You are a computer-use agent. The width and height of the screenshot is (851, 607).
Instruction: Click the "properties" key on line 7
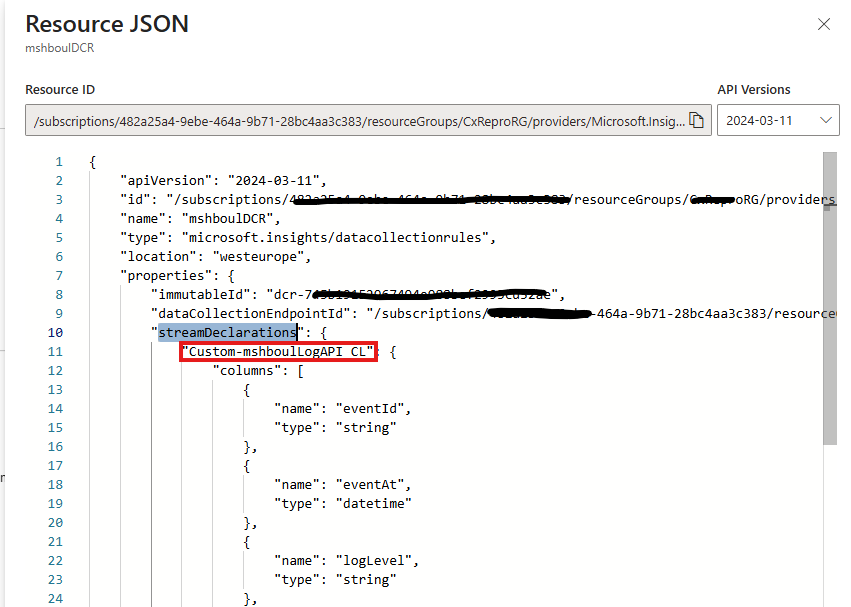[x=166, y=275]
